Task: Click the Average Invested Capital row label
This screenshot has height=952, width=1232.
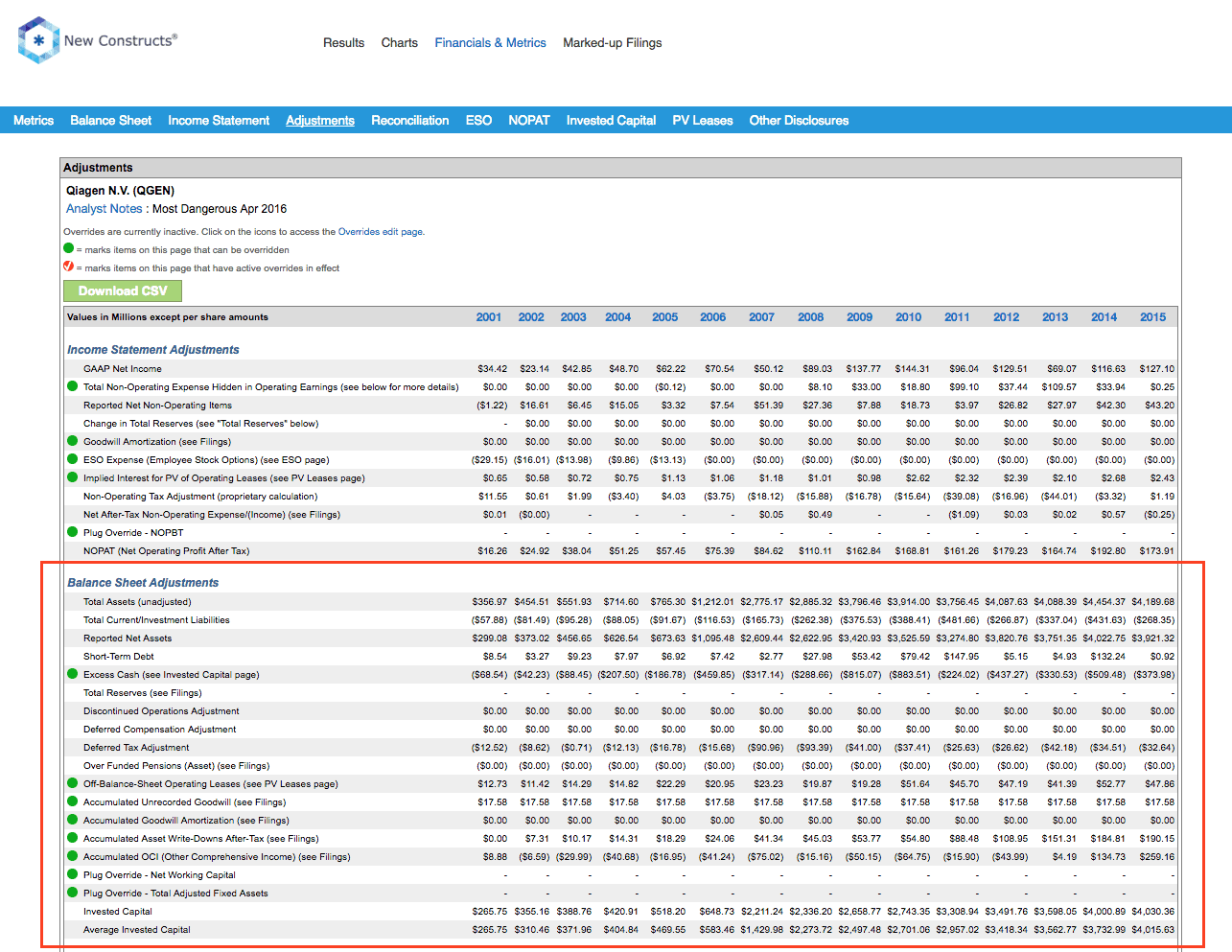Action: coord(137,930)
